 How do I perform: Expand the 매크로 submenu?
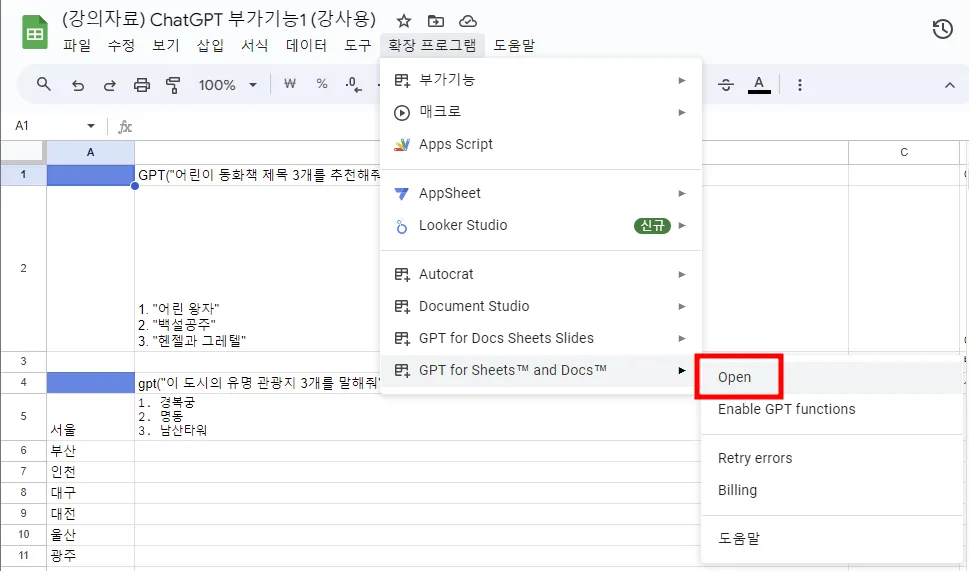coord(541,112)
